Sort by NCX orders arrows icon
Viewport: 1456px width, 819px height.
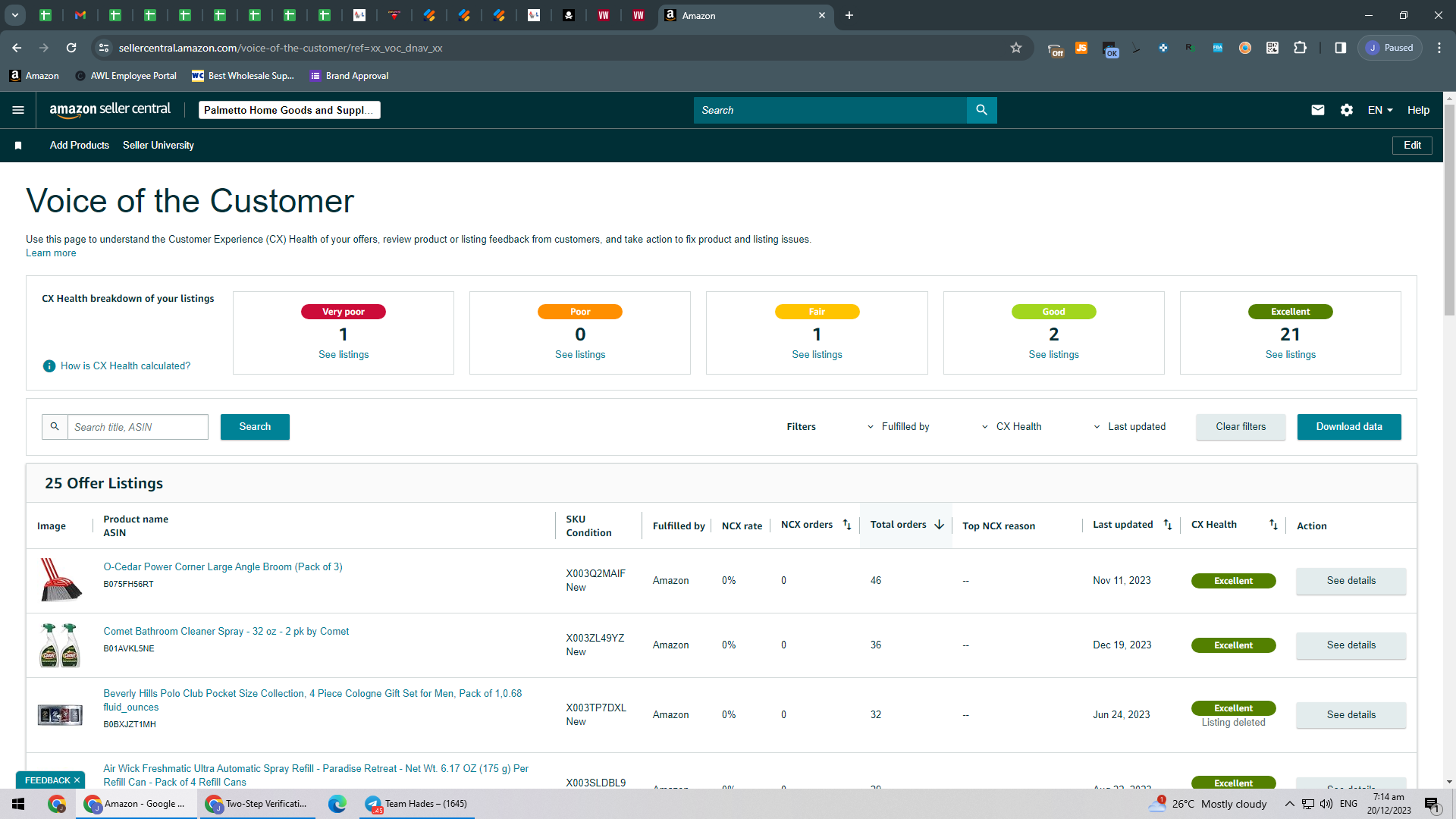847,525
